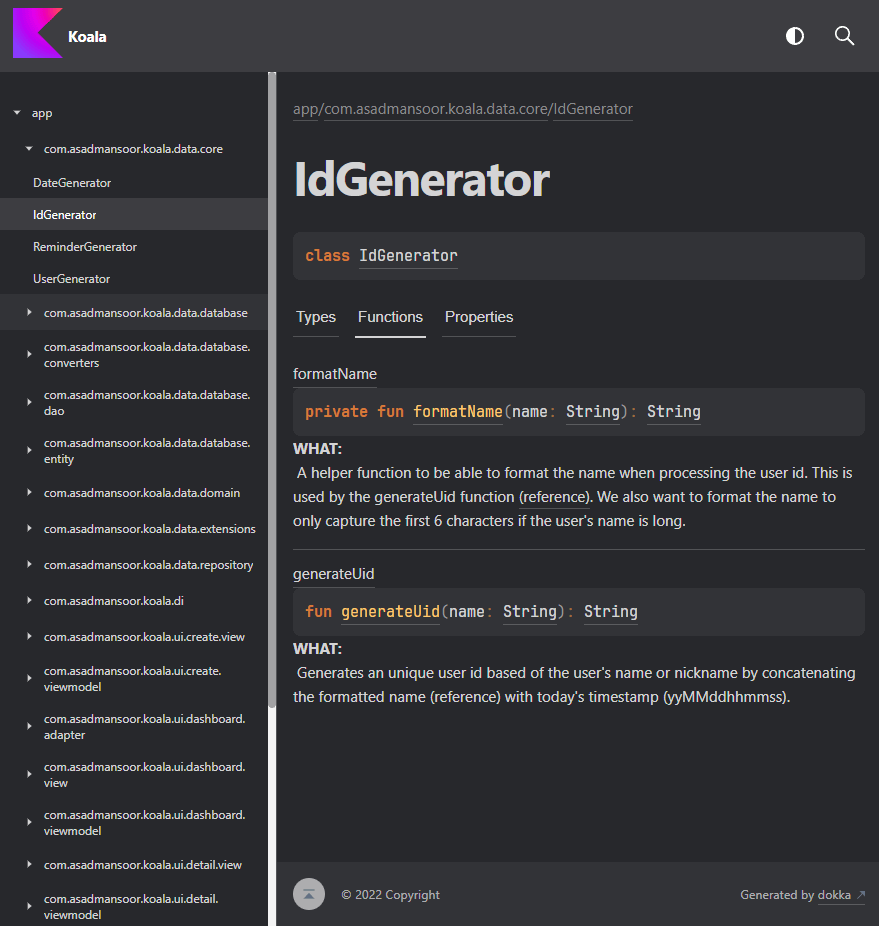Expand com.asadmansoor.koala.data.extensions arrow
879x926 pixels.
29,528
